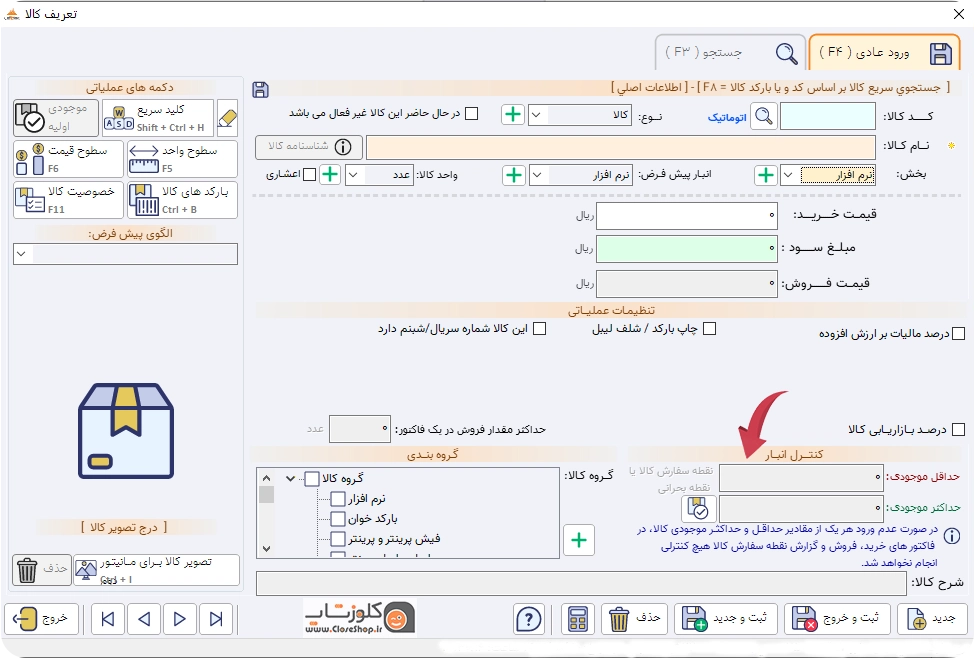
Task: Click ثبت و خروج button
Action: [837, 619]
